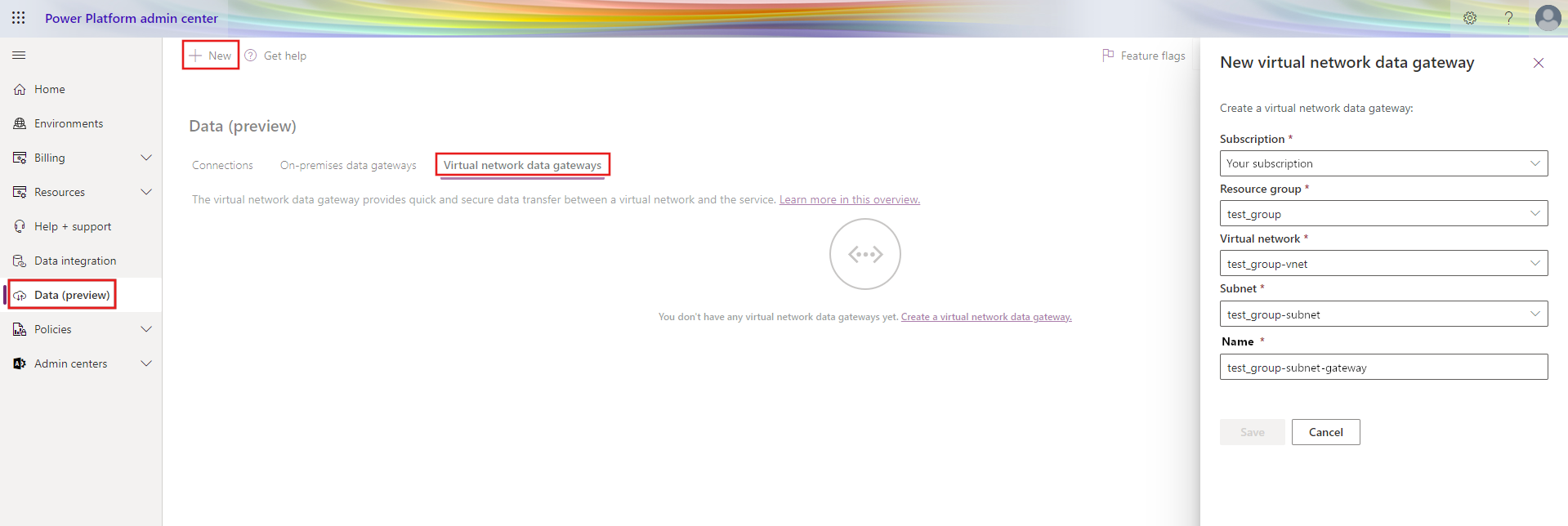Switch to the Connections tab
The height and width of the screenshot is (526, 1568).
pos(222,165)
